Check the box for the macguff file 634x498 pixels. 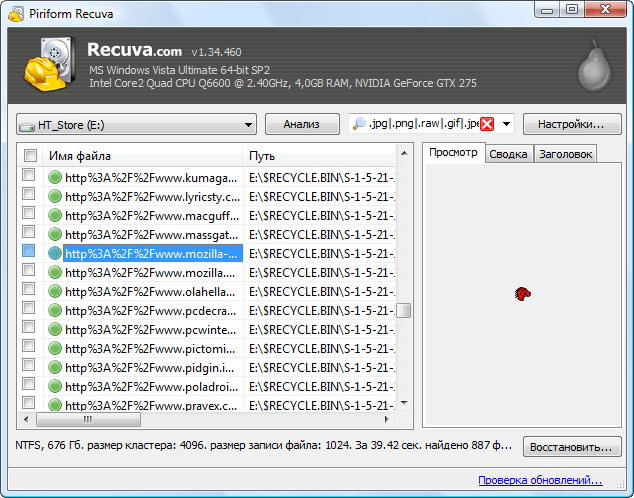pos(29,213)
